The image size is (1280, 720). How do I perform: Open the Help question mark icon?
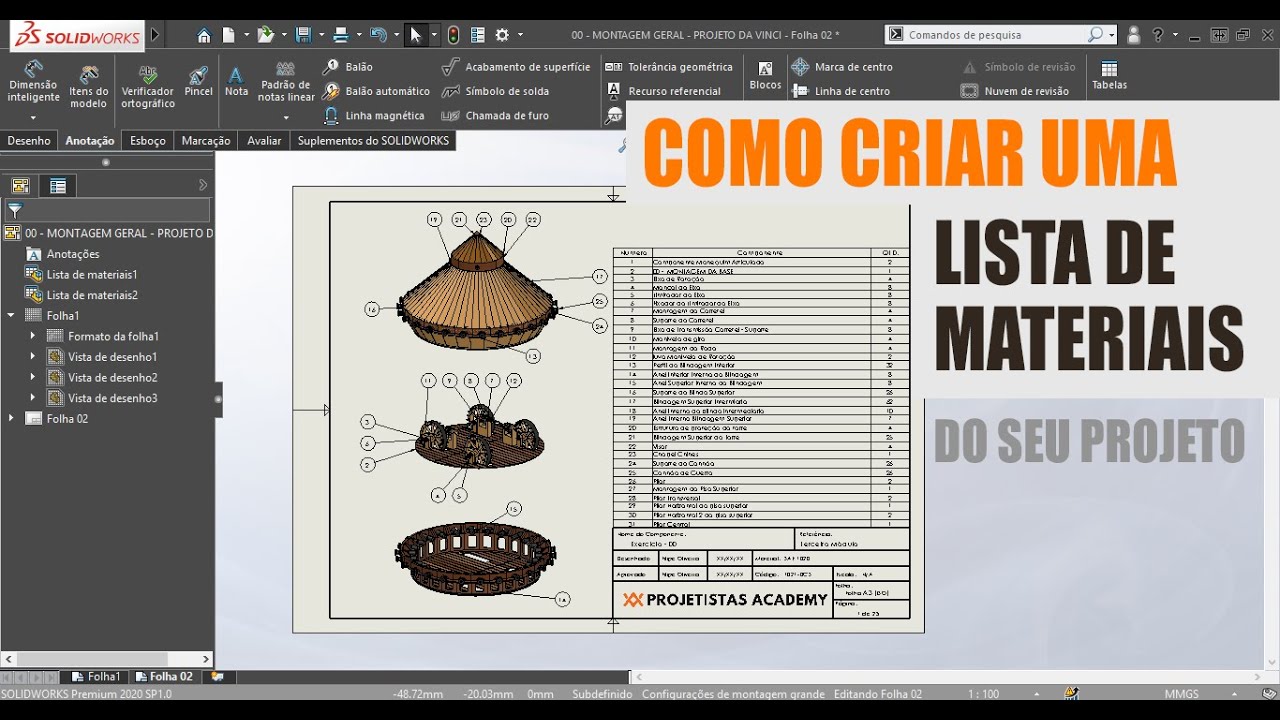[1158, 35]
